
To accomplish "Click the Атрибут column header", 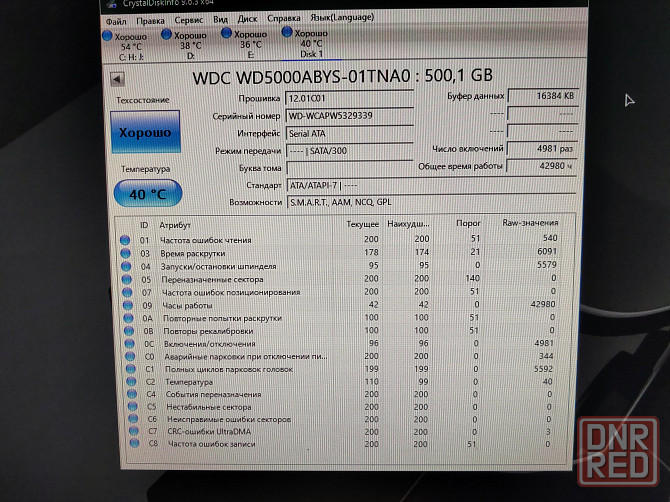I will point(175,225).
